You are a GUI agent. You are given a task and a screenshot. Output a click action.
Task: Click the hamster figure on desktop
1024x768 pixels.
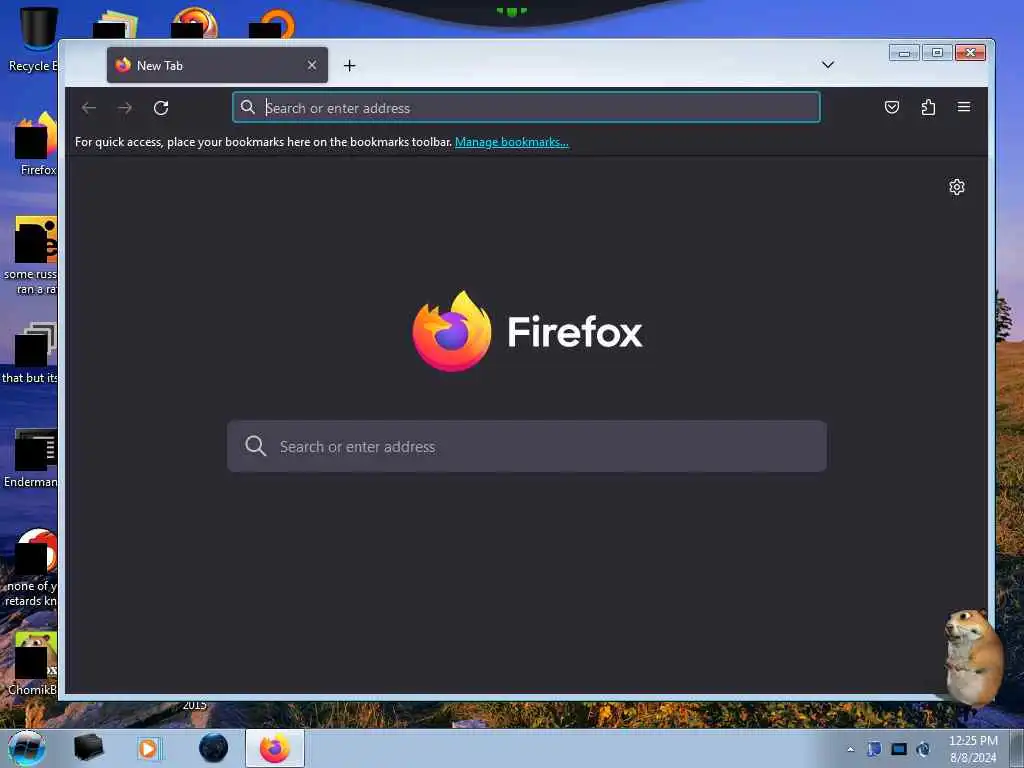pyautogui.click(x=973, y=659)
